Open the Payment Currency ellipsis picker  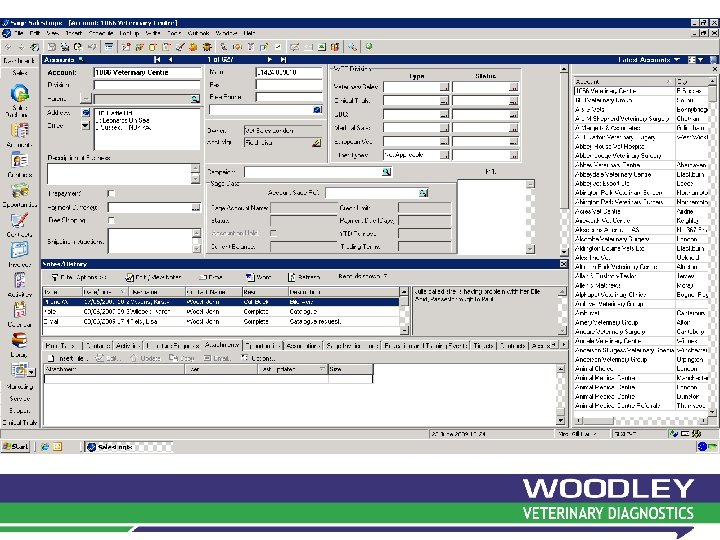coord(196,208)
